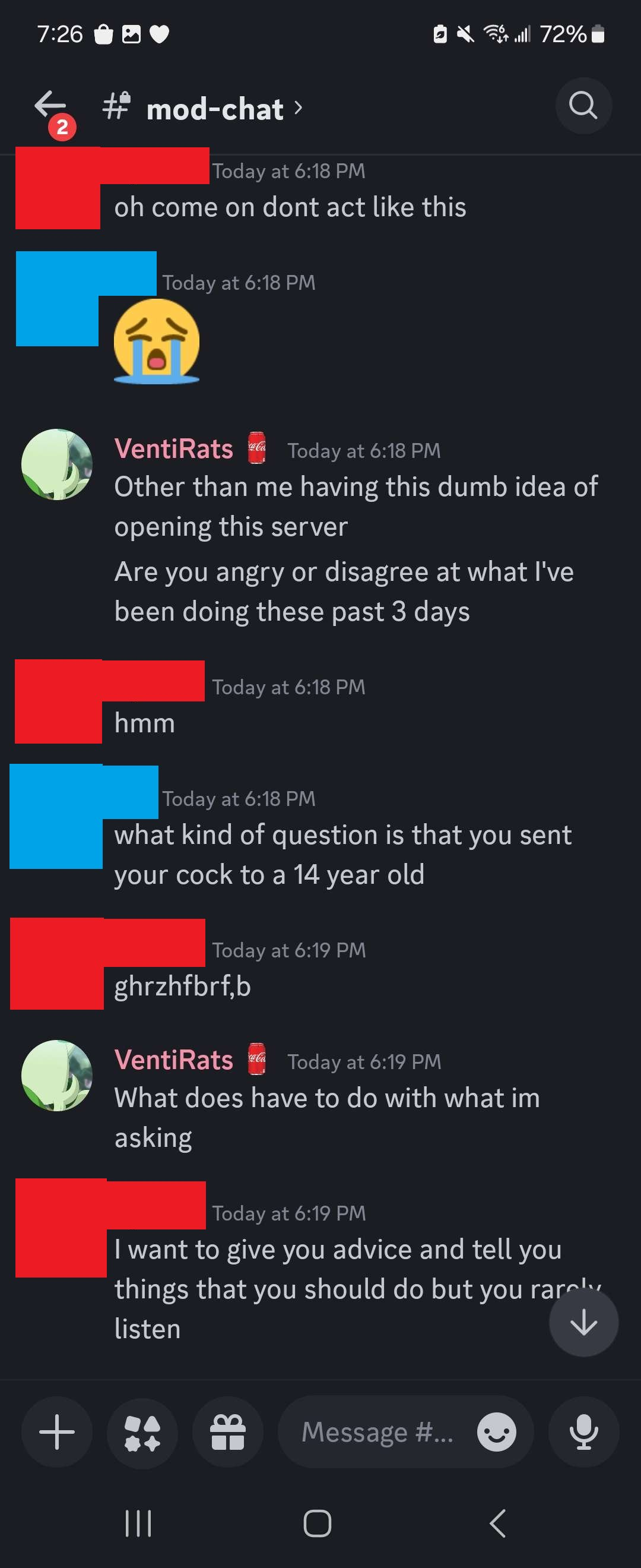
Task: Tap VentiRats username at 6:19 PM message
Action: (173, 1060)
